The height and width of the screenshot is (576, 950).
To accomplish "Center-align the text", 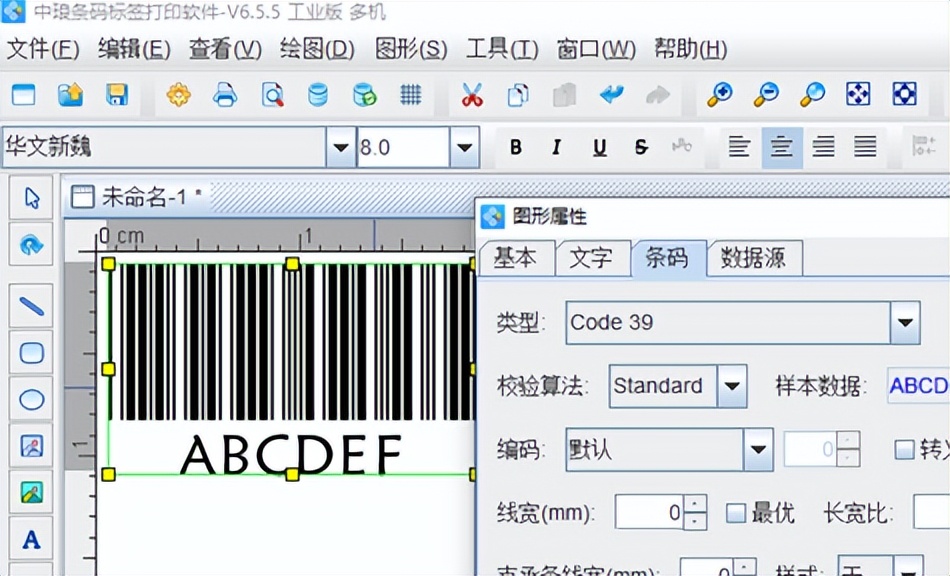I will tap(782, 147).
